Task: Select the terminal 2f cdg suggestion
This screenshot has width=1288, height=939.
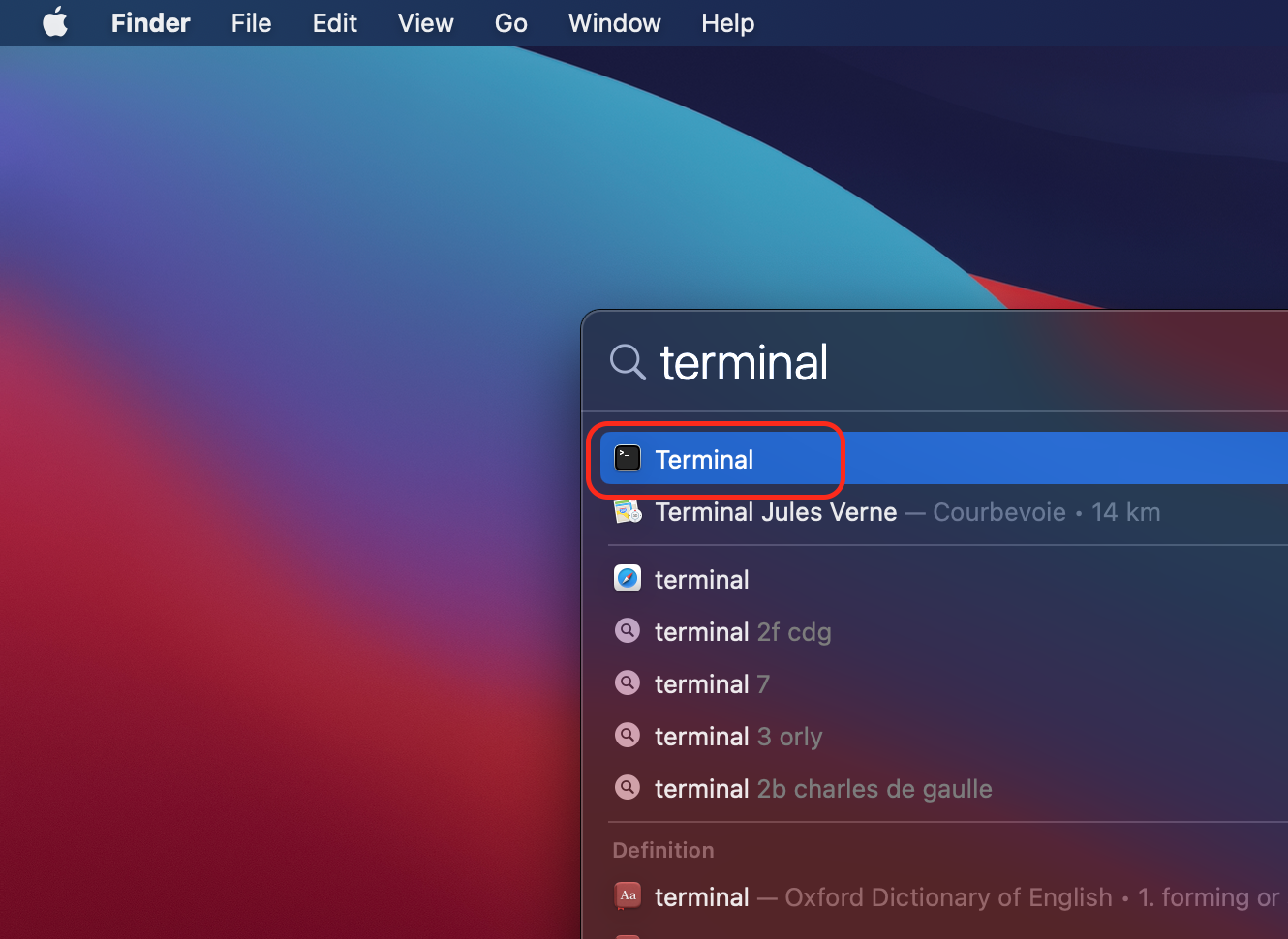Action: 944,632
